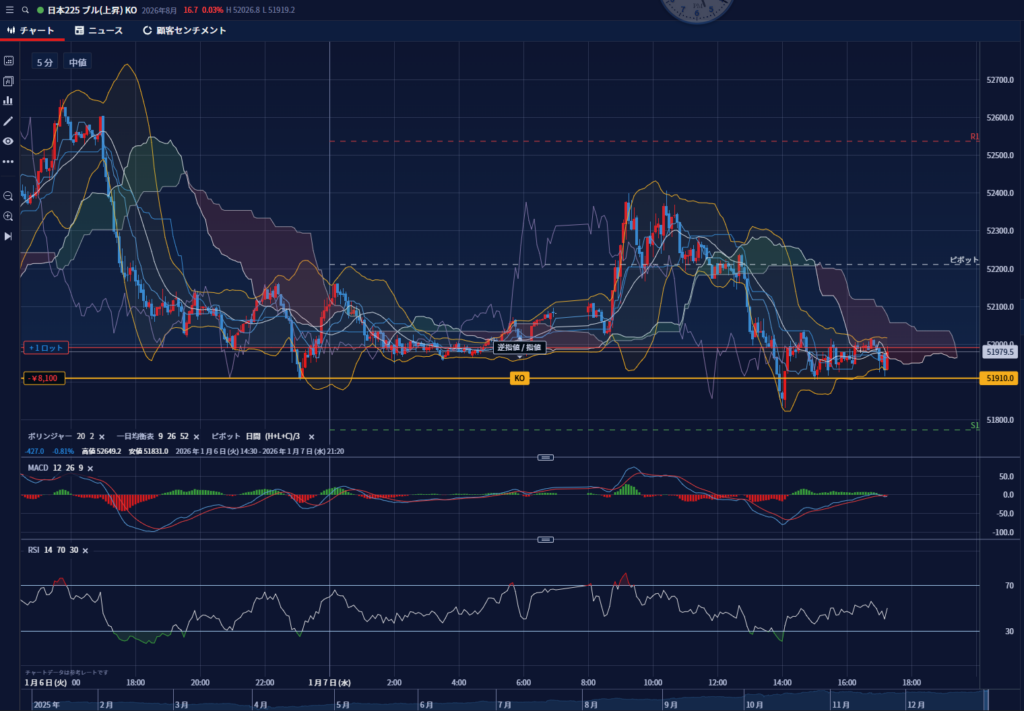The height and width of the screenshot is (711, 1024).
Task: Open the 5分 timeframe dropdown
Action: [44, 62]
